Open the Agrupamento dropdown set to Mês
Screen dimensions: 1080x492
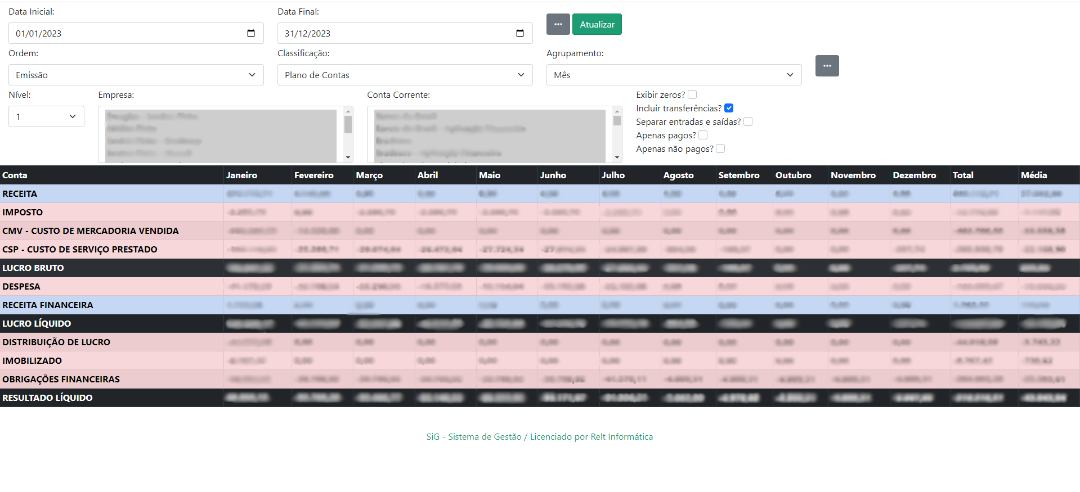pos(673,75)
